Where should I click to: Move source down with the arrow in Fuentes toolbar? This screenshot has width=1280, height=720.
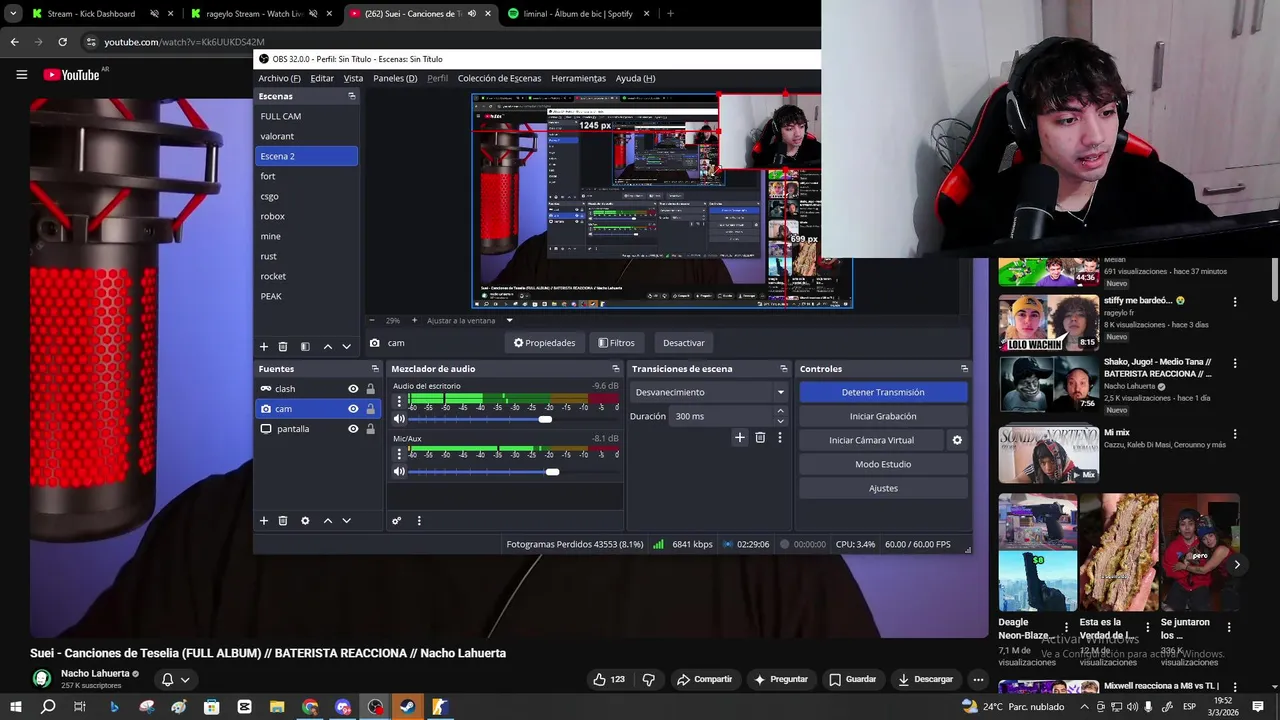pos(346,520)
